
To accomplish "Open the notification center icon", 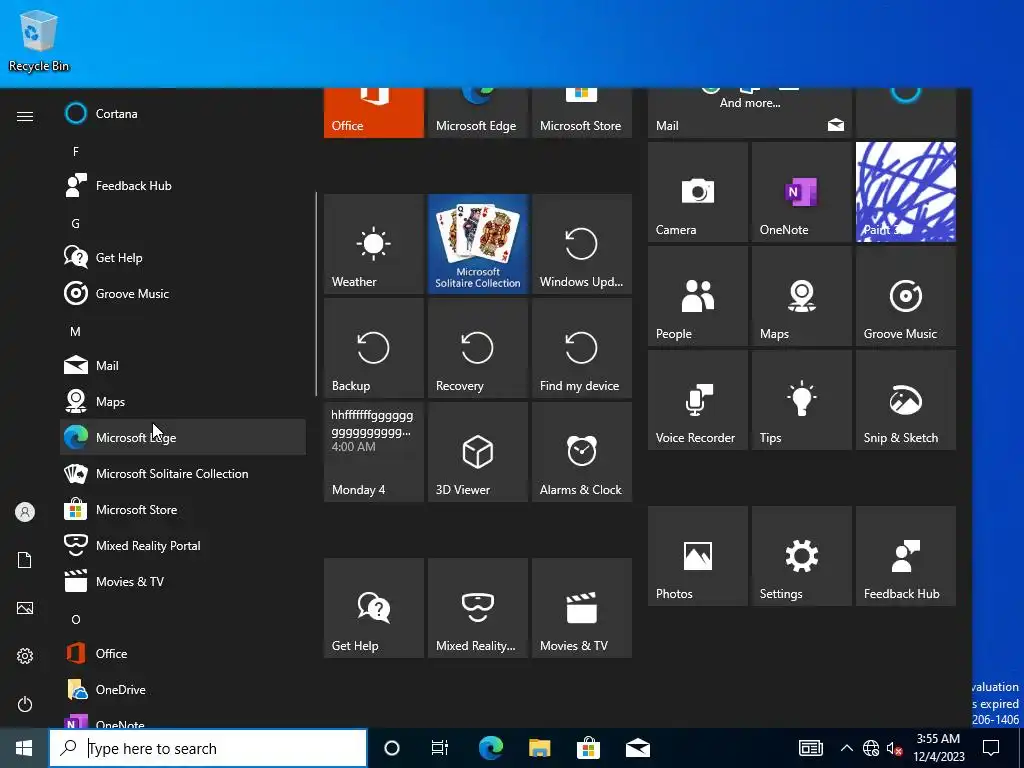I will click(x=991, y=748).
